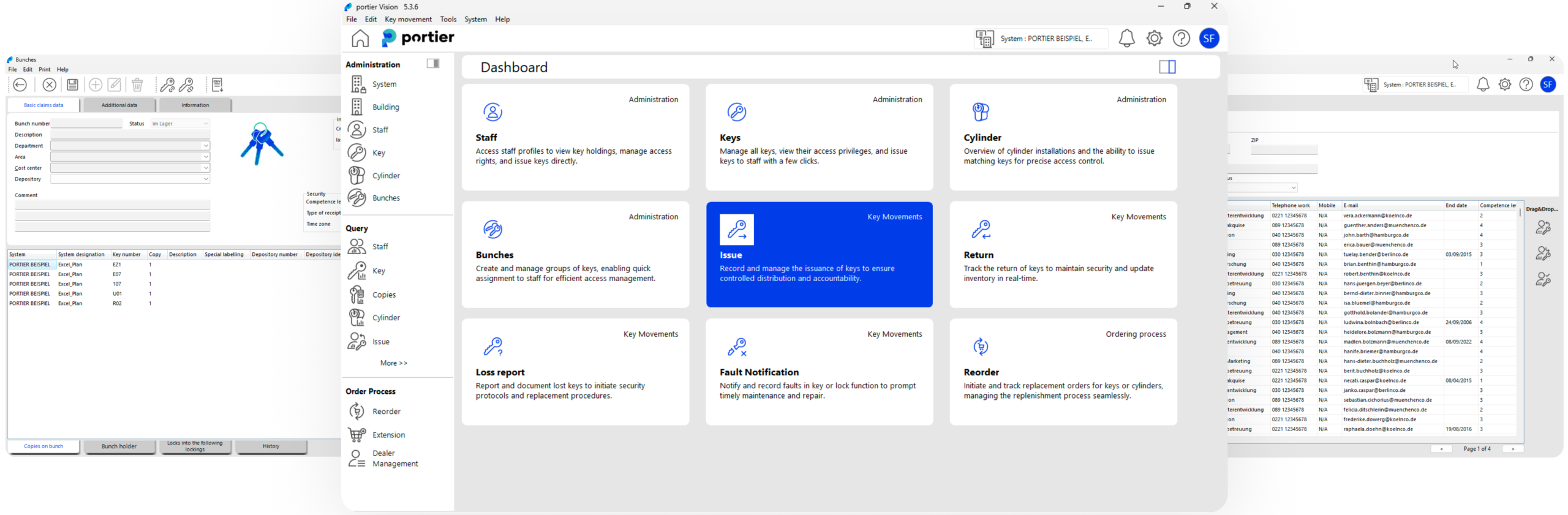1568x515 pixels.
Task: Open the Key movement menu
Action: (x=408, y=20)
